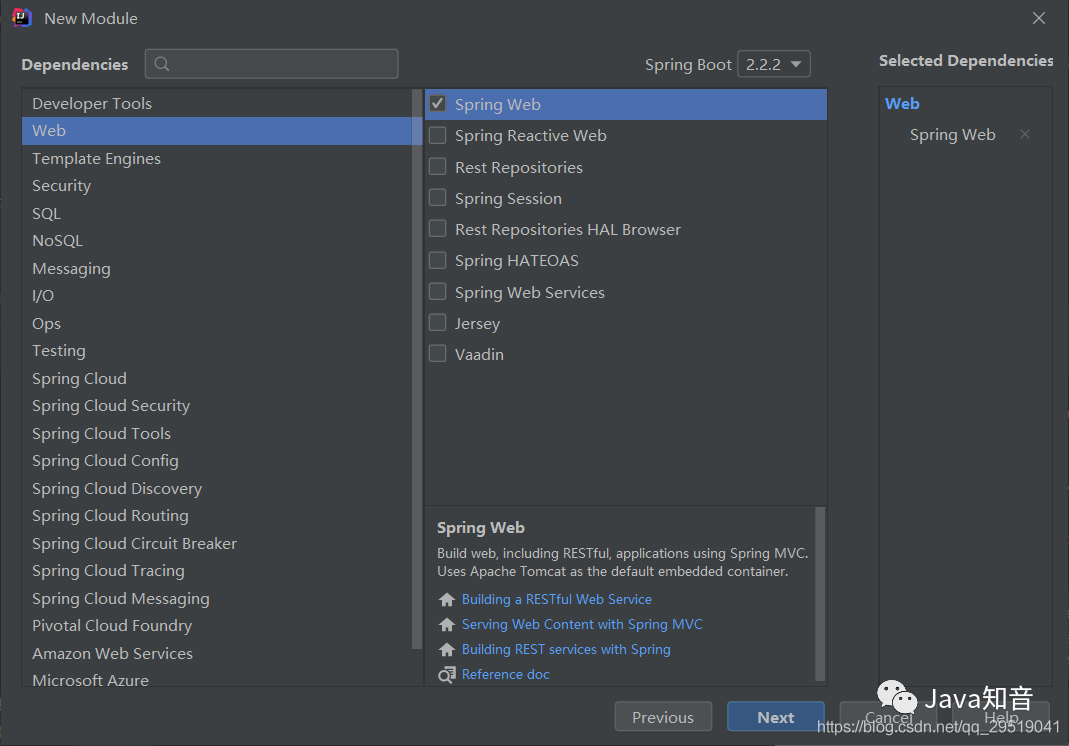The height and width of the screenshot is (746, 1069).
Task: Open Serving Web Content with Spring MVC link
Action: point(582,625)
